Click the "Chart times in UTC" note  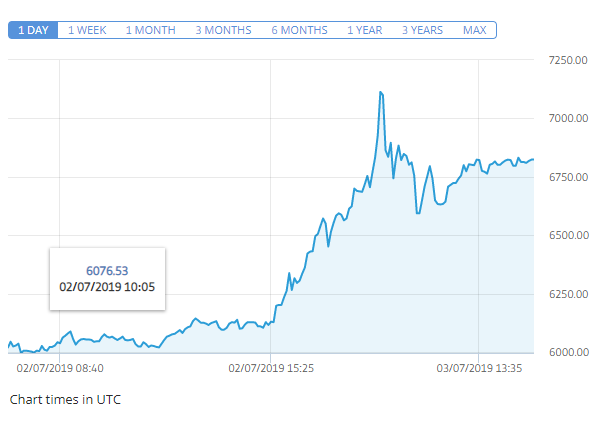pyautogui.click(x=65, y=399)
